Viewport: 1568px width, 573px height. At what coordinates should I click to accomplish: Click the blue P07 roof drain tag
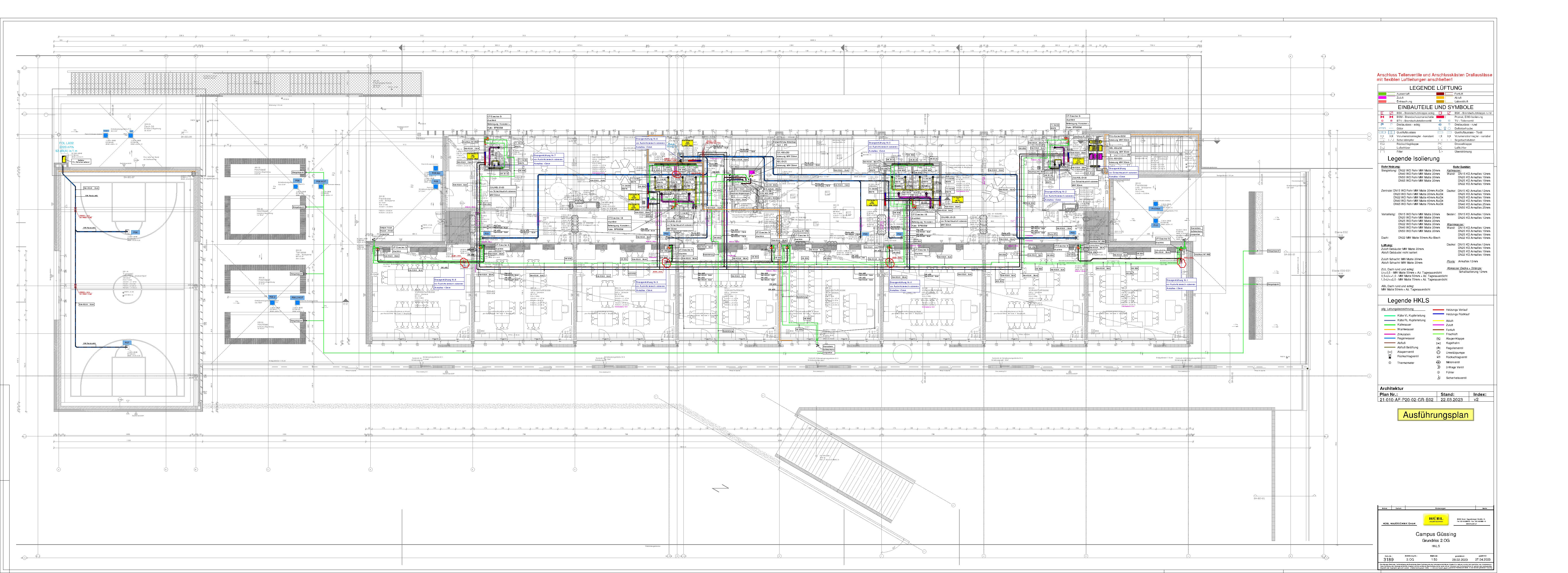point(127,343)
